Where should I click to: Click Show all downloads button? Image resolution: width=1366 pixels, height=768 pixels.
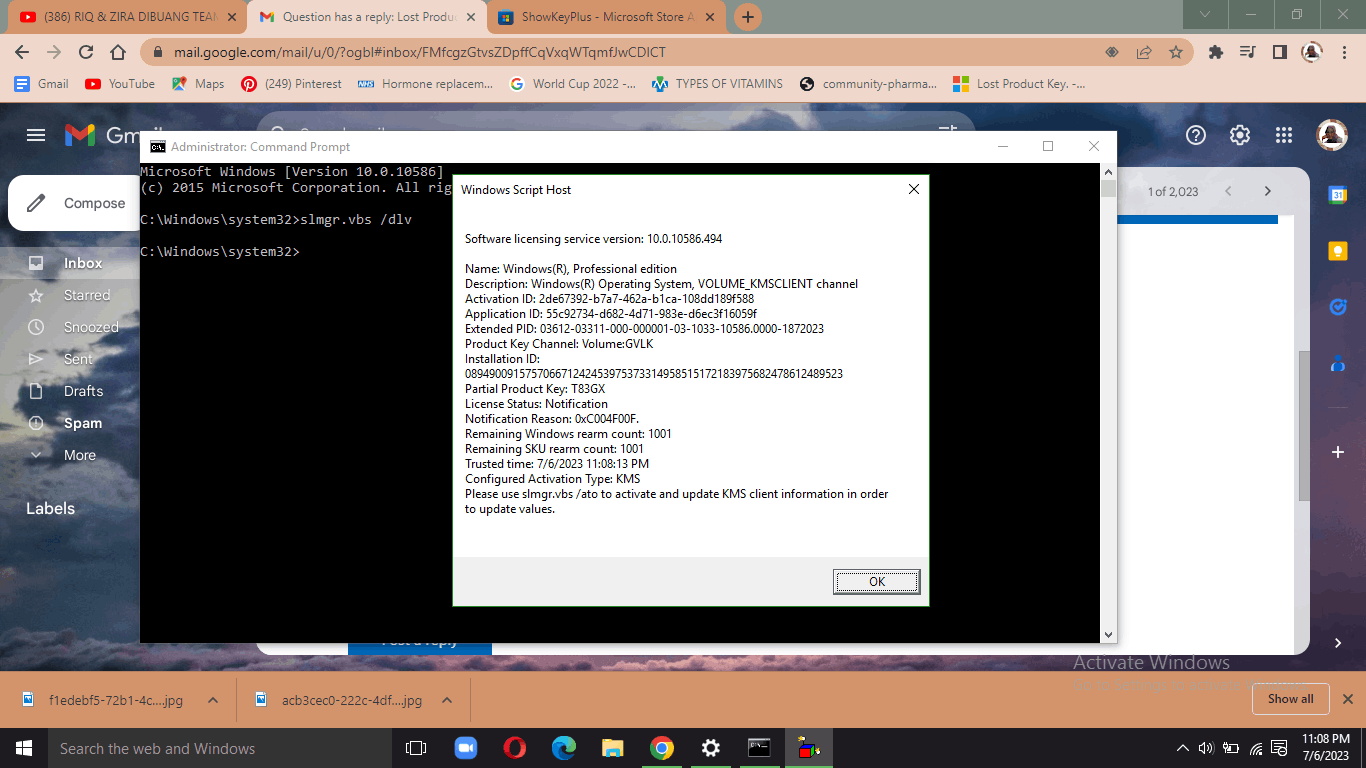tap(1290, 699)
